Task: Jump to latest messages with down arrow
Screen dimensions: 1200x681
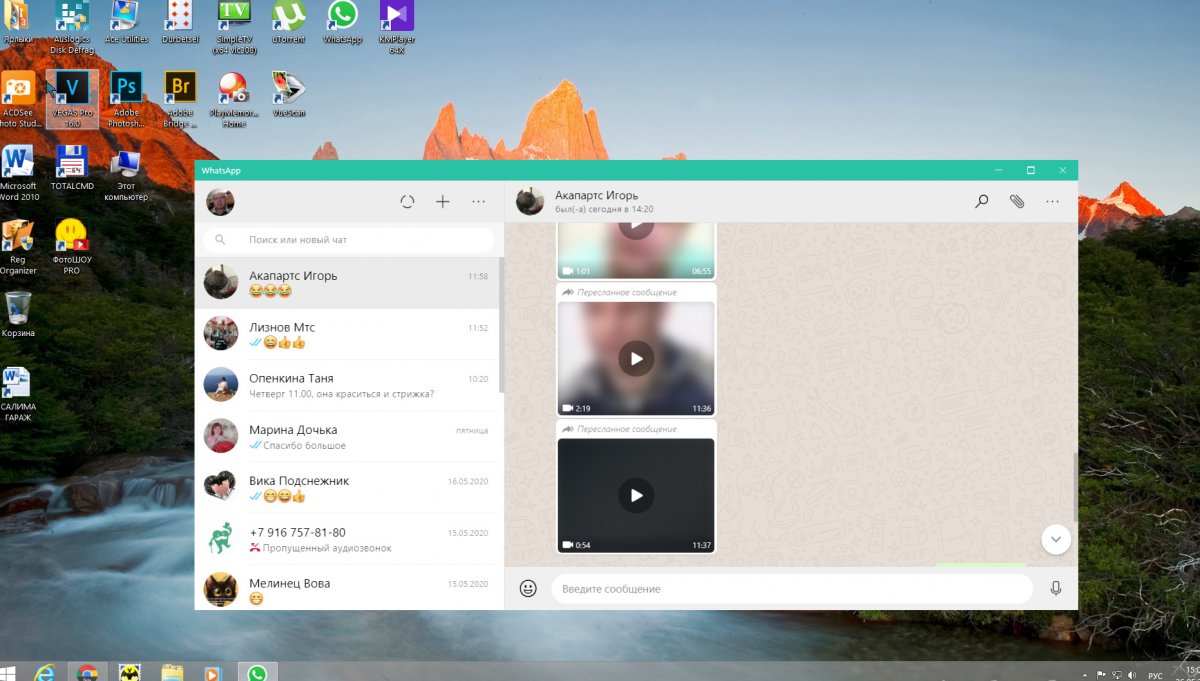Action: (1056, 540)
